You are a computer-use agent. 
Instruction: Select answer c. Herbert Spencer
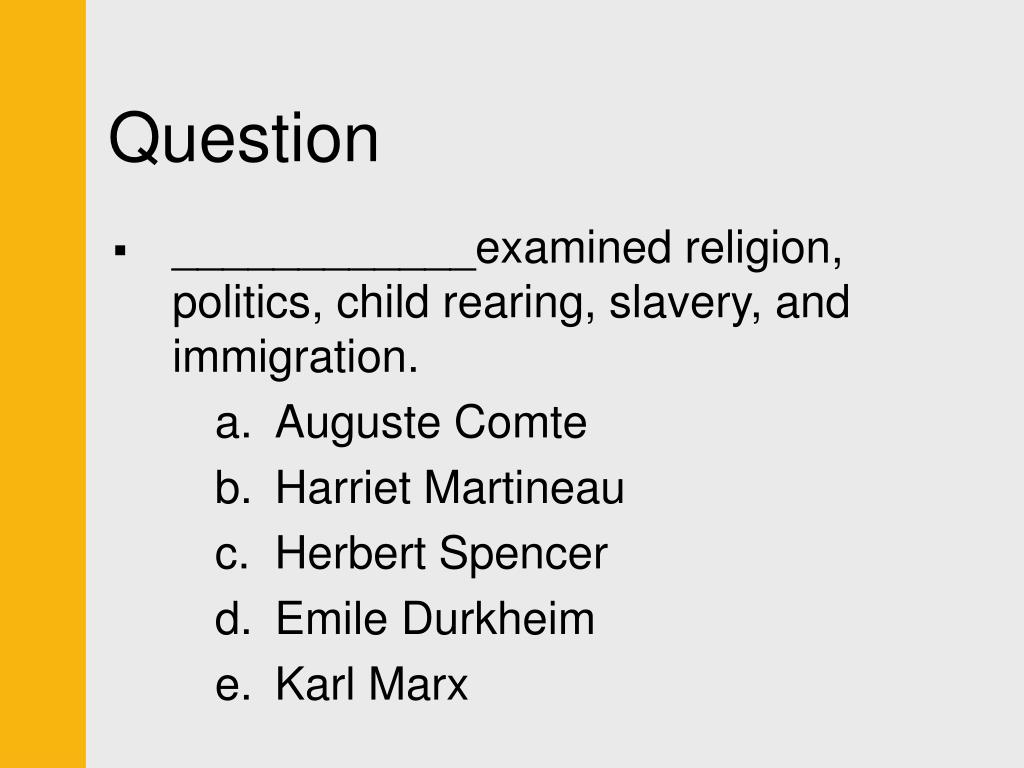(411, 554)
